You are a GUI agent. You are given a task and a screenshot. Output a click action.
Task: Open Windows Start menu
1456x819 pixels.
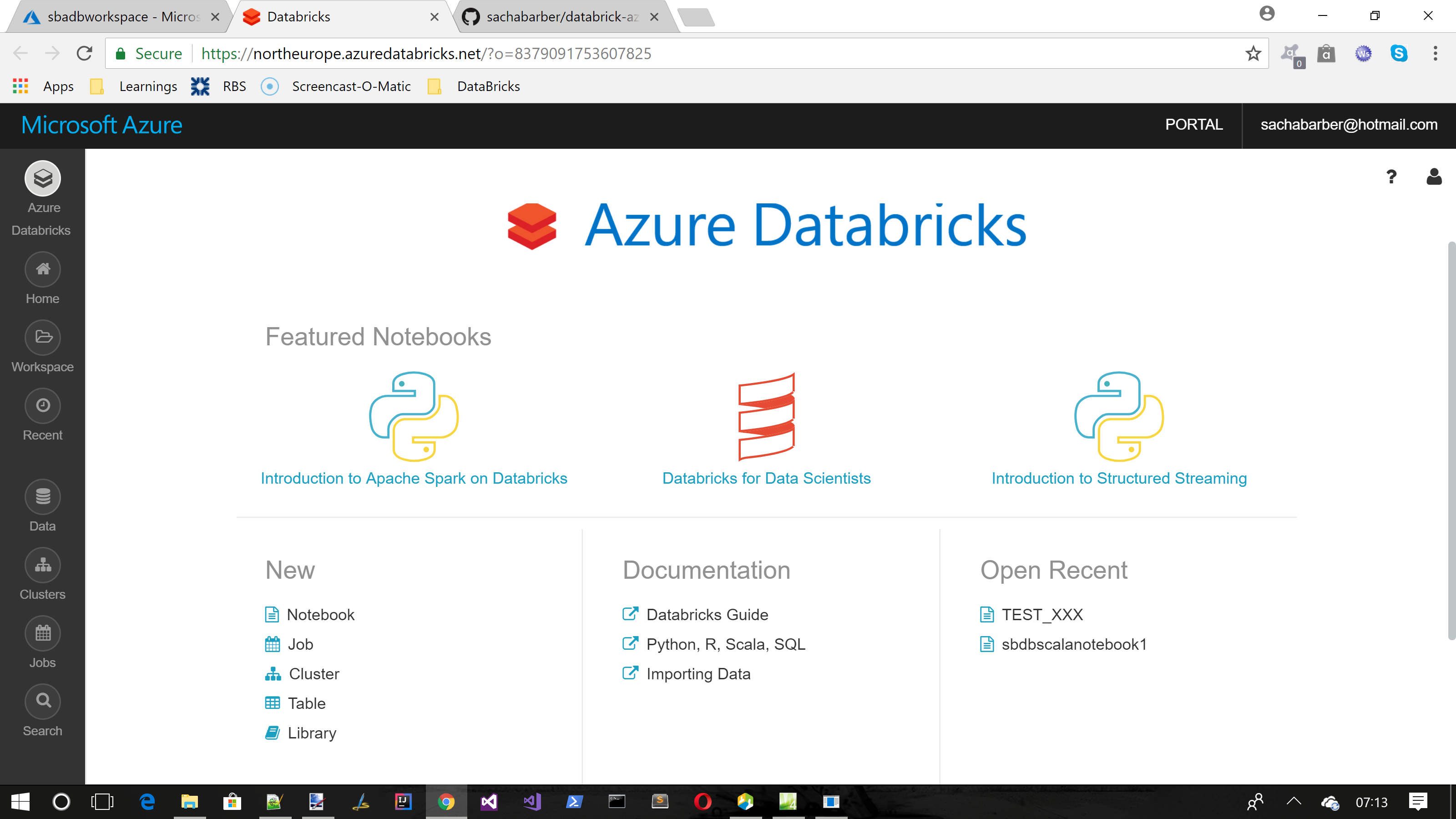[20, 801]
